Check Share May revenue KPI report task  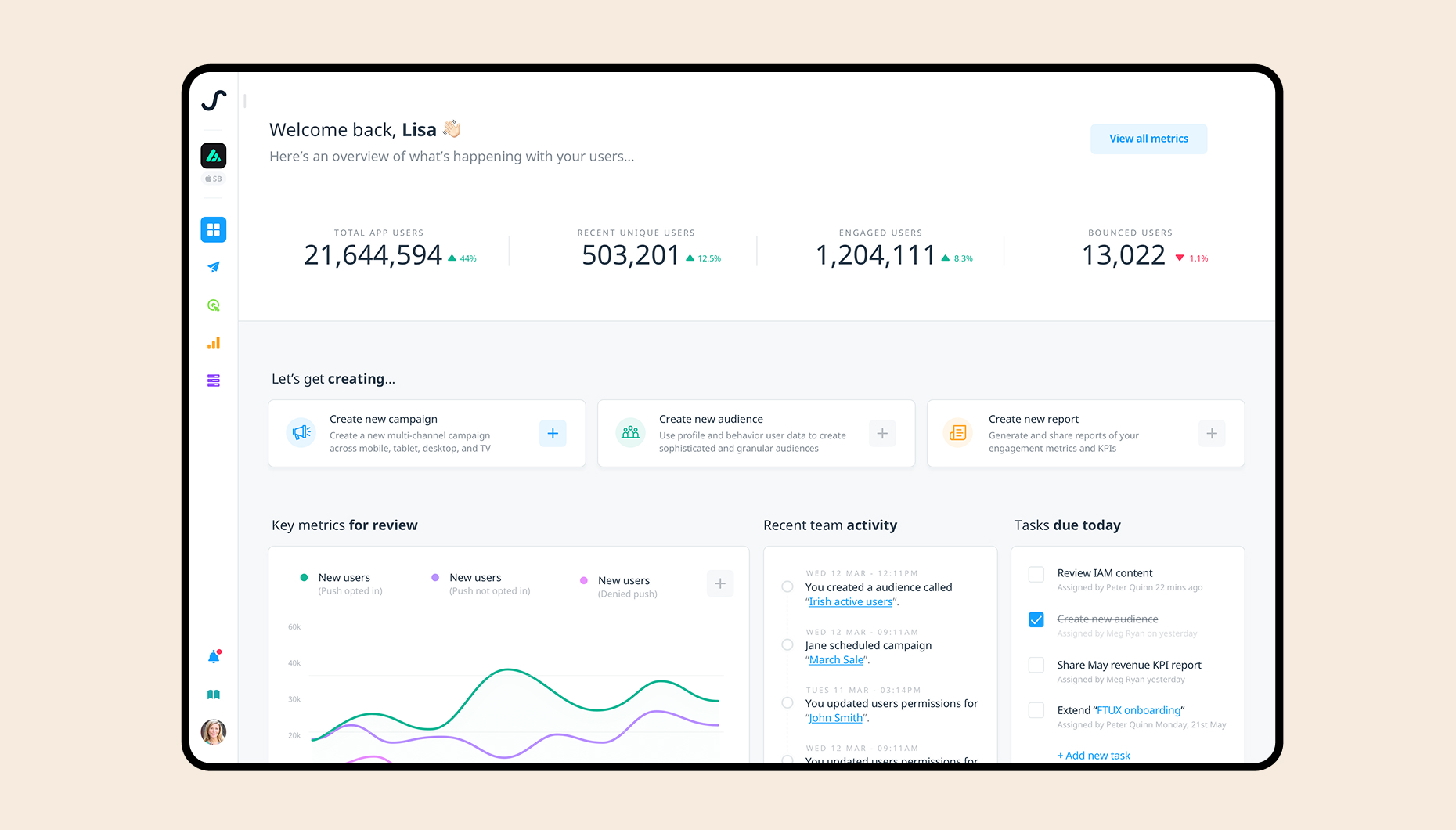pyautogui.click(x=1036, y=665)
